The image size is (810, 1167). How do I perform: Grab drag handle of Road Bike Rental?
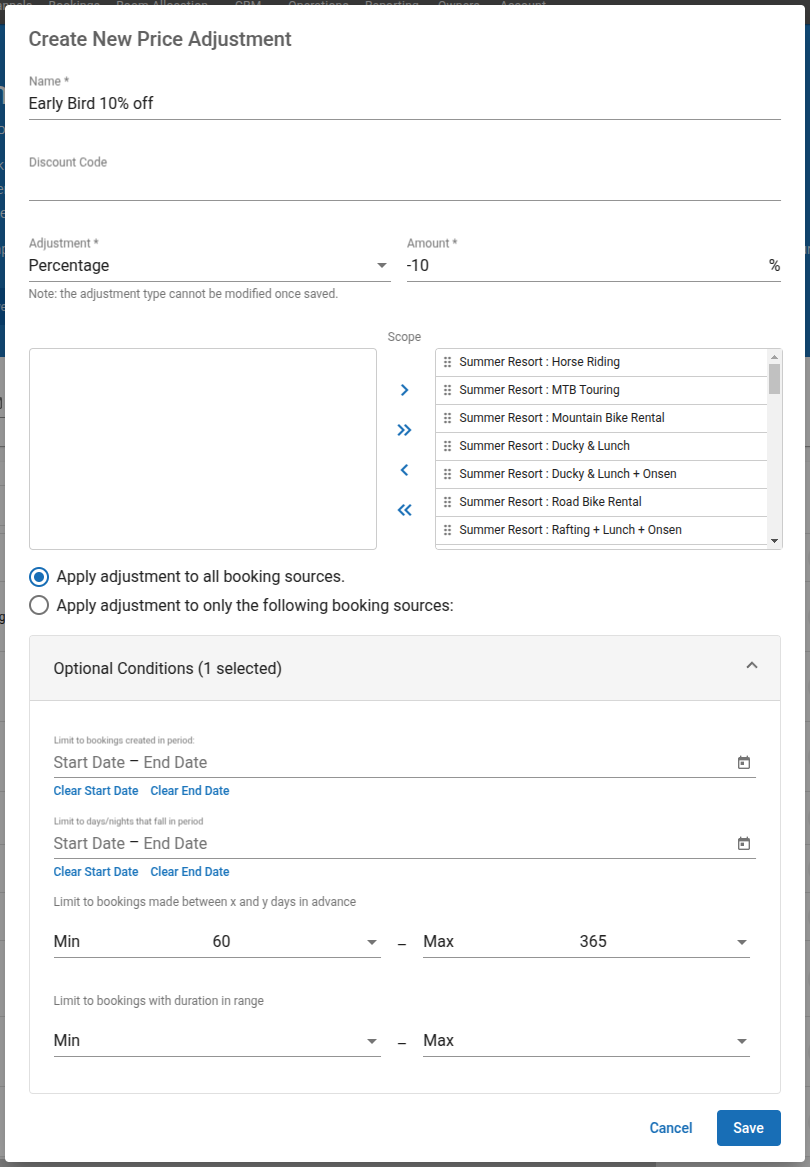[447, 502]
